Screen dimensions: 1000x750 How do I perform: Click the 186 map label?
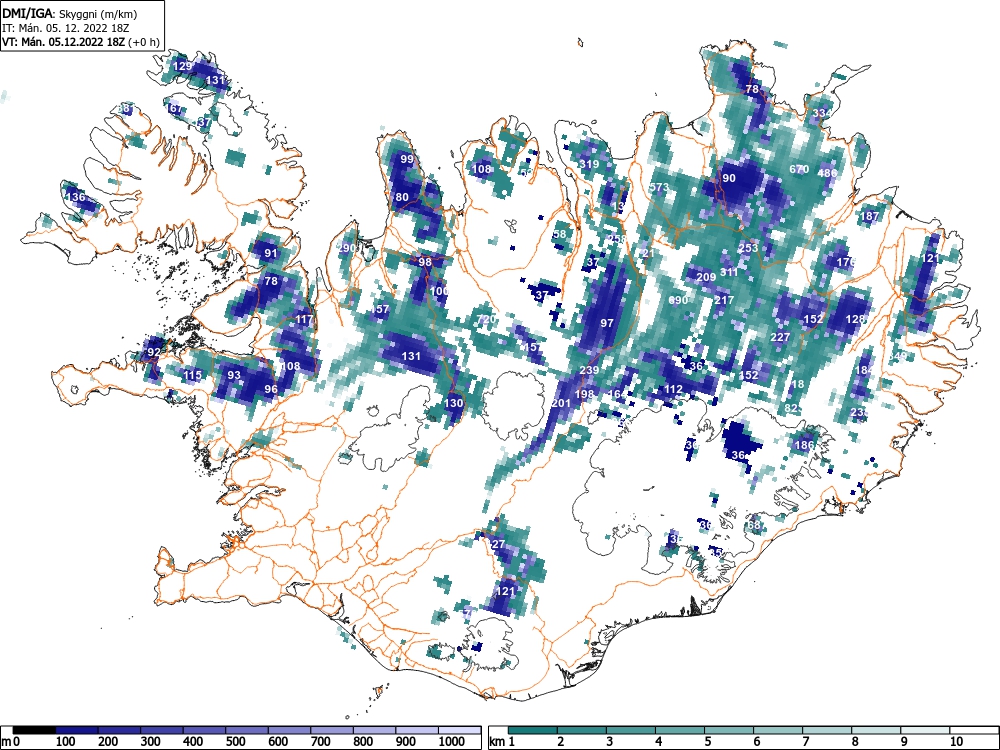(x=804, y=445)
